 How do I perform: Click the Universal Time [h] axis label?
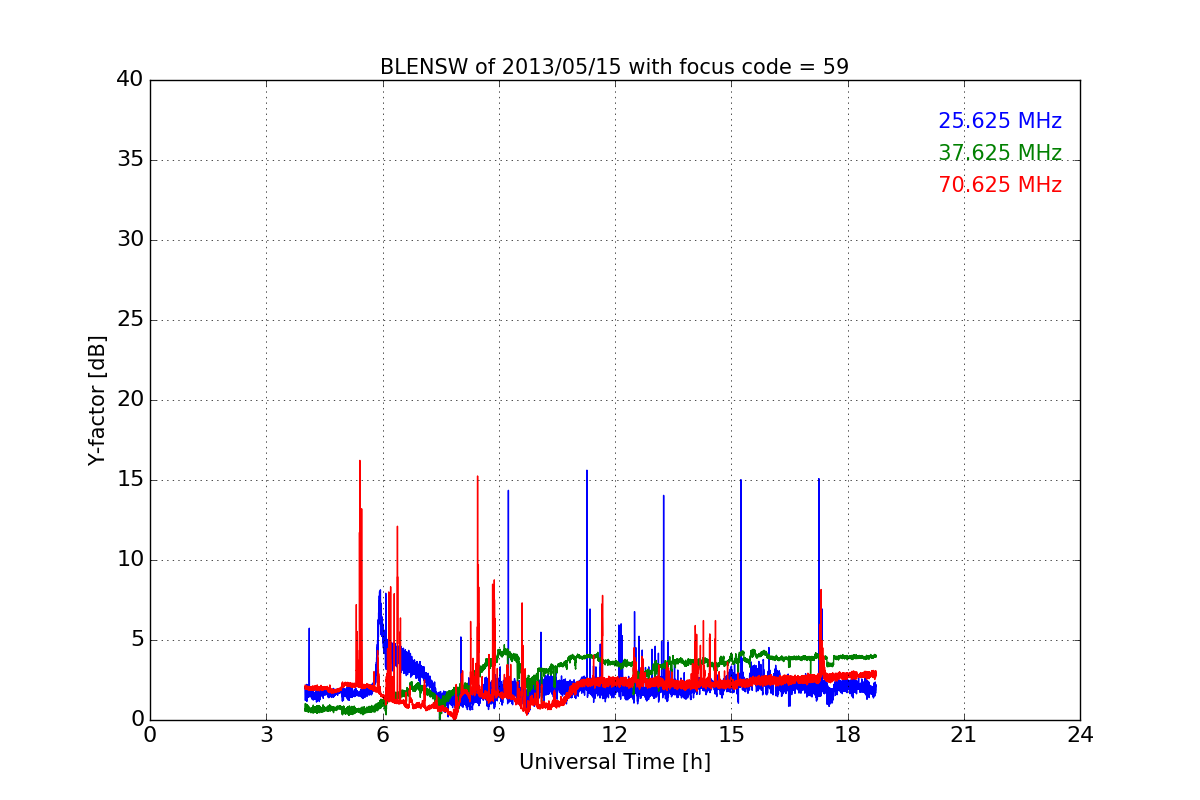[614, 762]
